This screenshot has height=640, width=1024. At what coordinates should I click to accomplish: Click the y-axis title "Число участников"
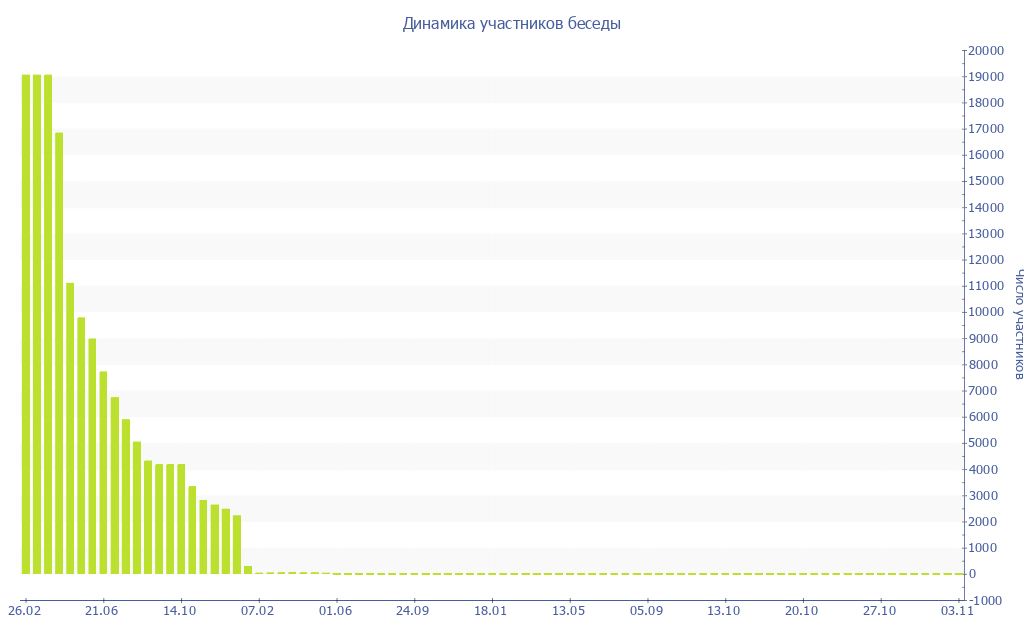1018,324
